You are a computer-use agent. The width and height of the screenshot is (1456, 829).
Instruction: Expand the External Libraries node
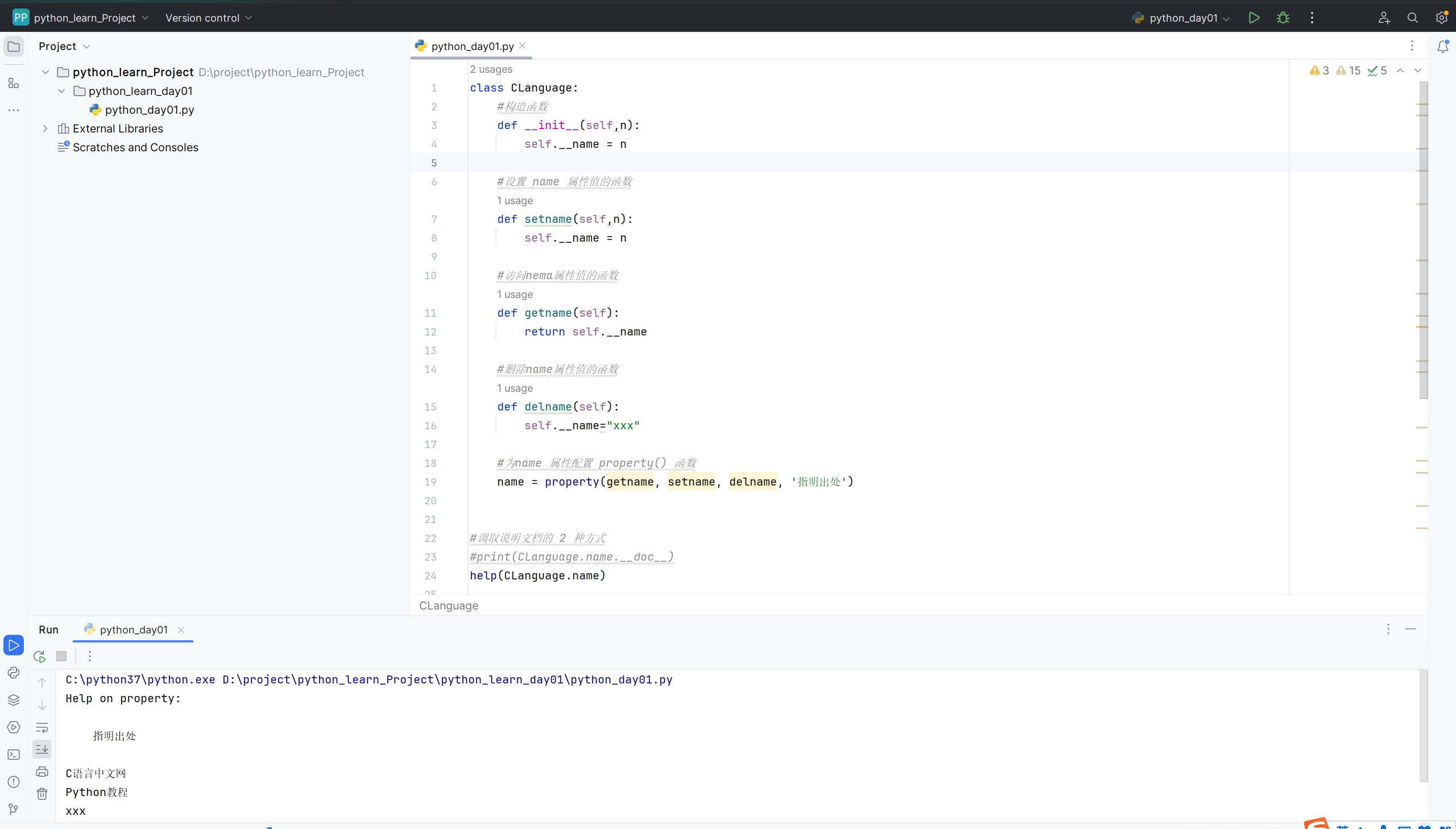tap(45, 129)
